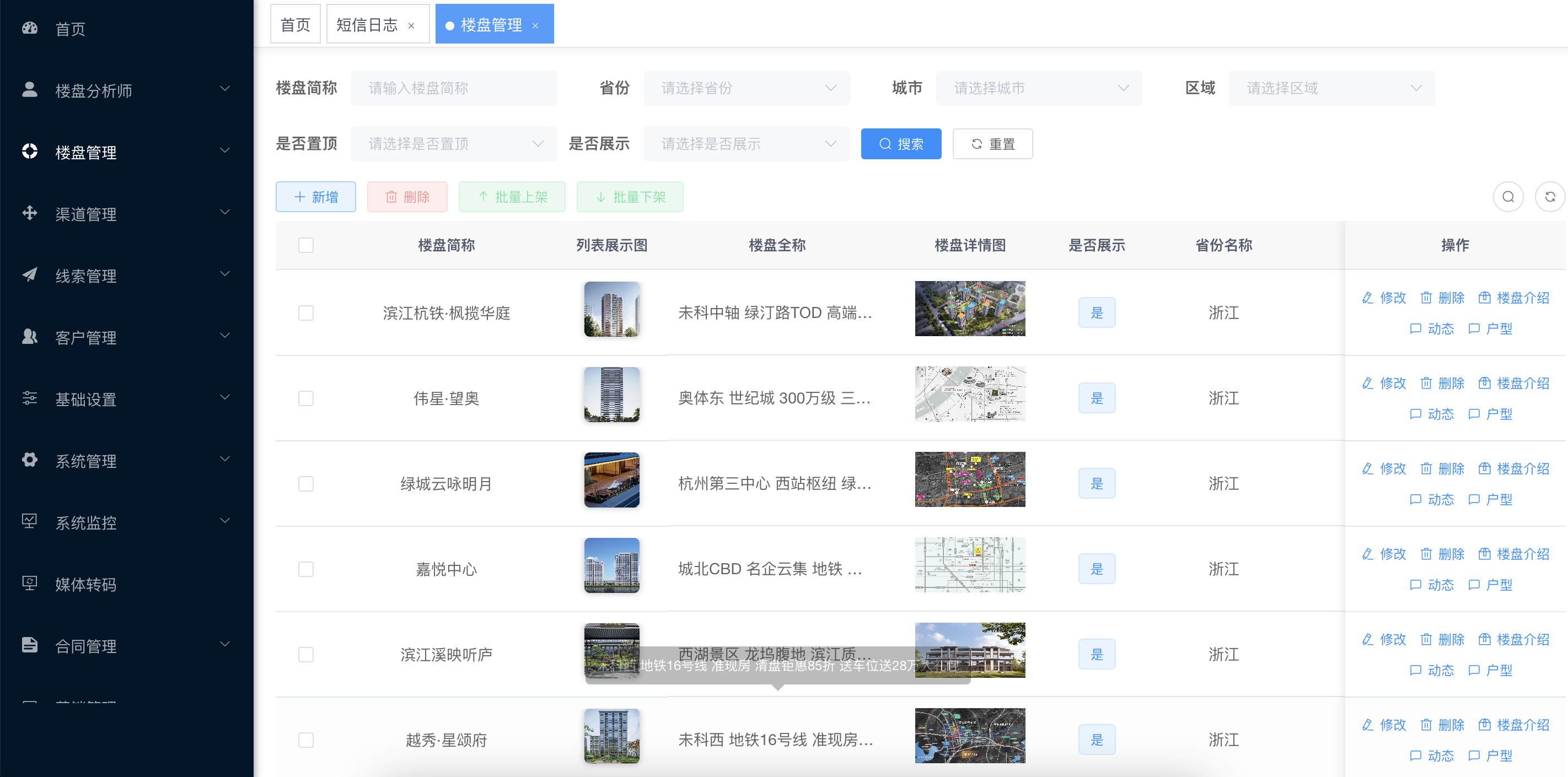Click 修改 for 滨江杭铁·枫揽华庭
The height and width of the screenshot is (777, 1568).
pos(1383,298)
